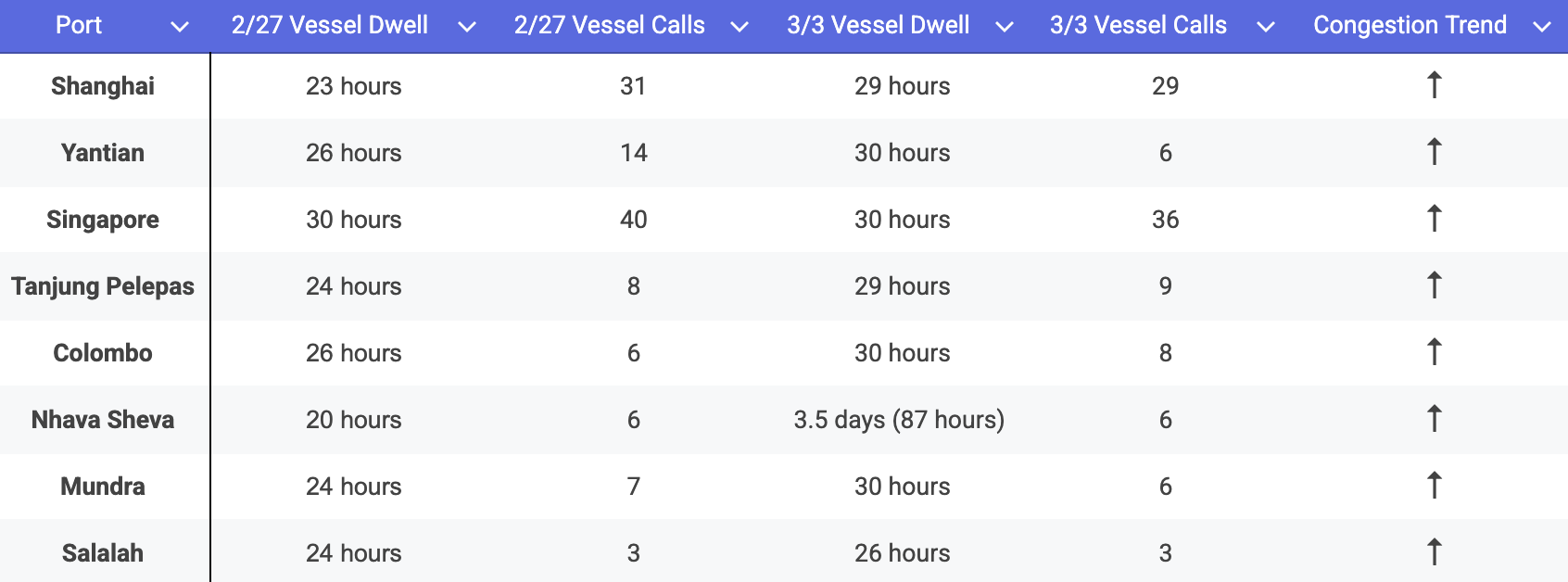Select Colombo's upward congestion trend arrow
The image size is (1568, 582).
point(1434,352)
